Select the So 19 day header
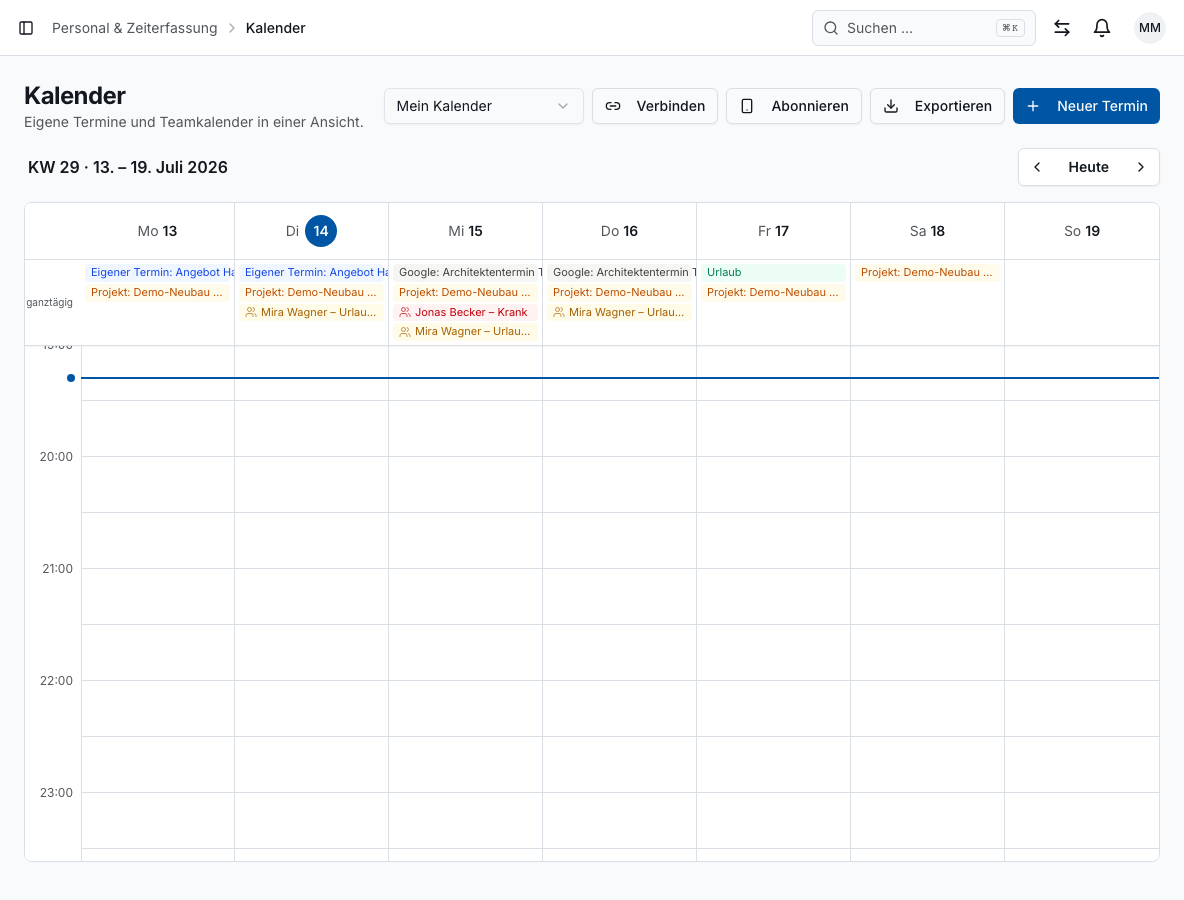Screen dimensions: 1184x900 (1081, 231)
